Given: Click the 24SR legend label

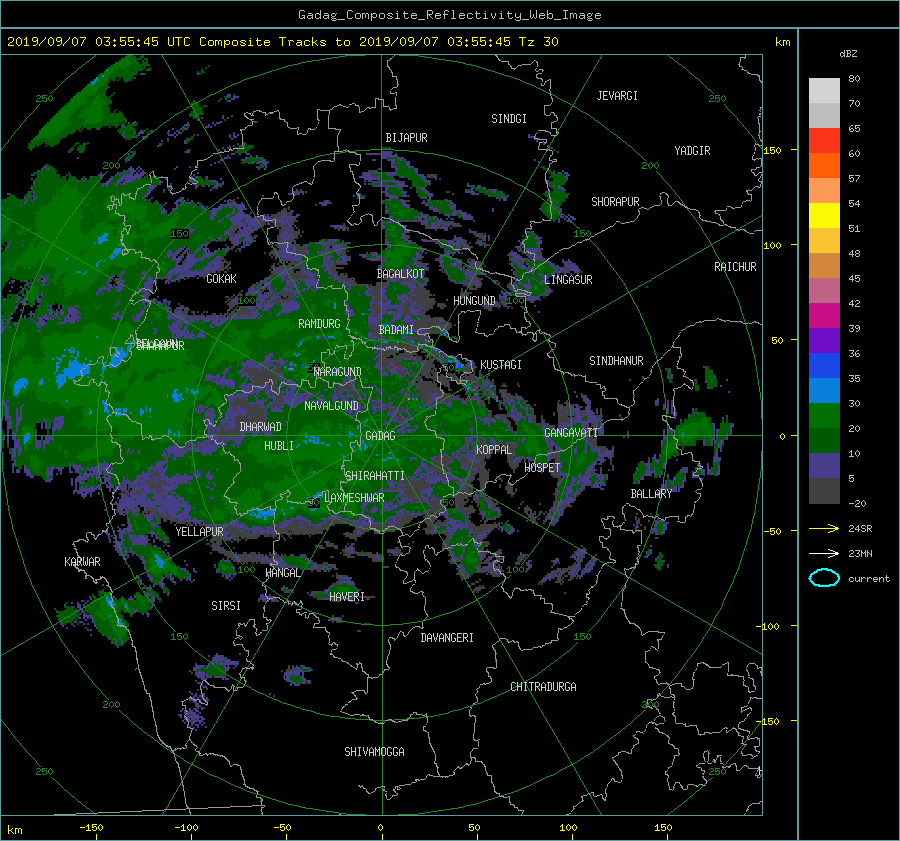Looking at the screenshot, I should (860, 528).
